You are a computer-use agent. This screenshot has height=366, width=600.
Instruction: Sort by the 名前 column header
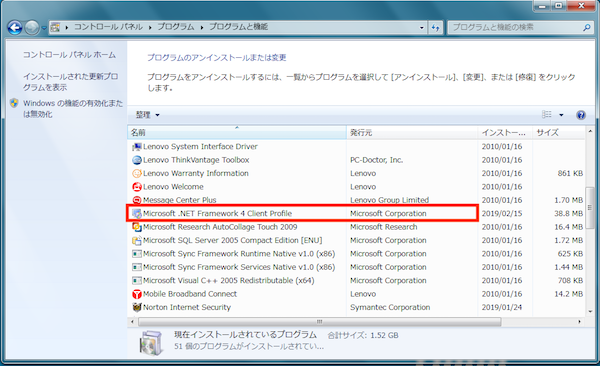(x=237, y=132)
